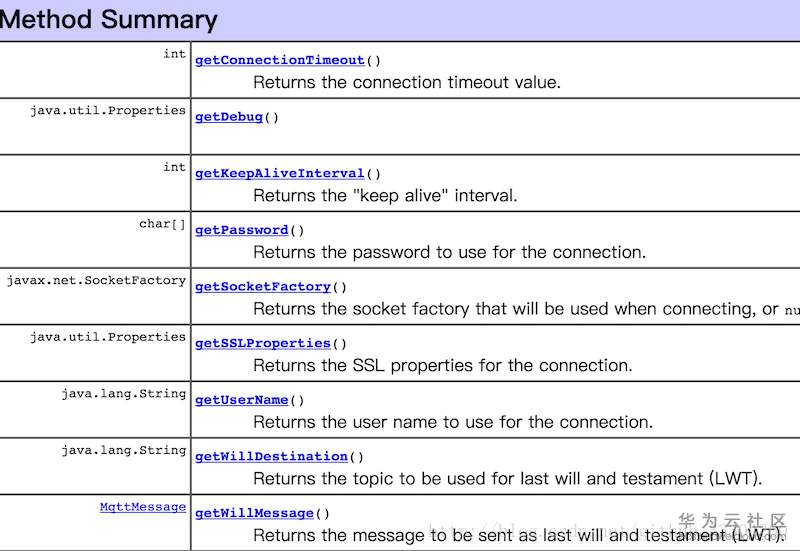The height and width of the screenshot is (551, 800).
Task: Click the user name description text
Action: pyautogui.click(x=452, y=422)
